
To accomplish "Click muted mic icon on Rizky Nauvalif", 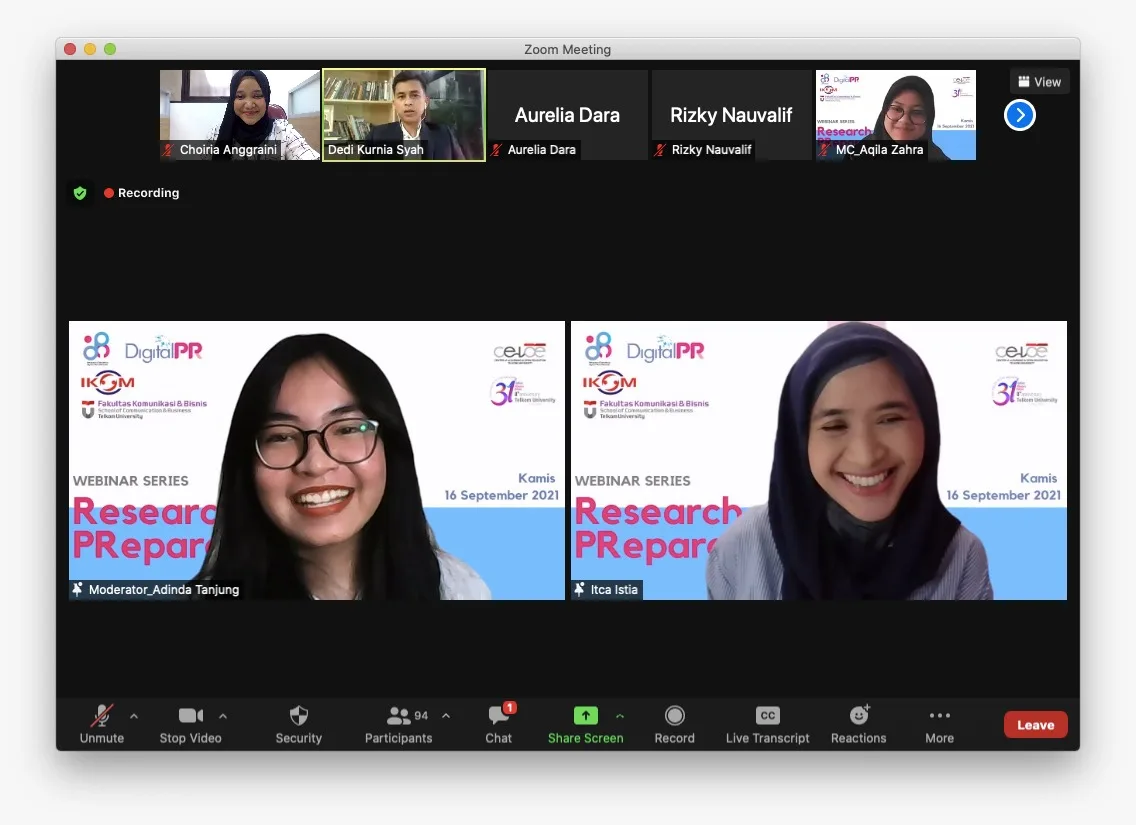I will coord(660,150).
